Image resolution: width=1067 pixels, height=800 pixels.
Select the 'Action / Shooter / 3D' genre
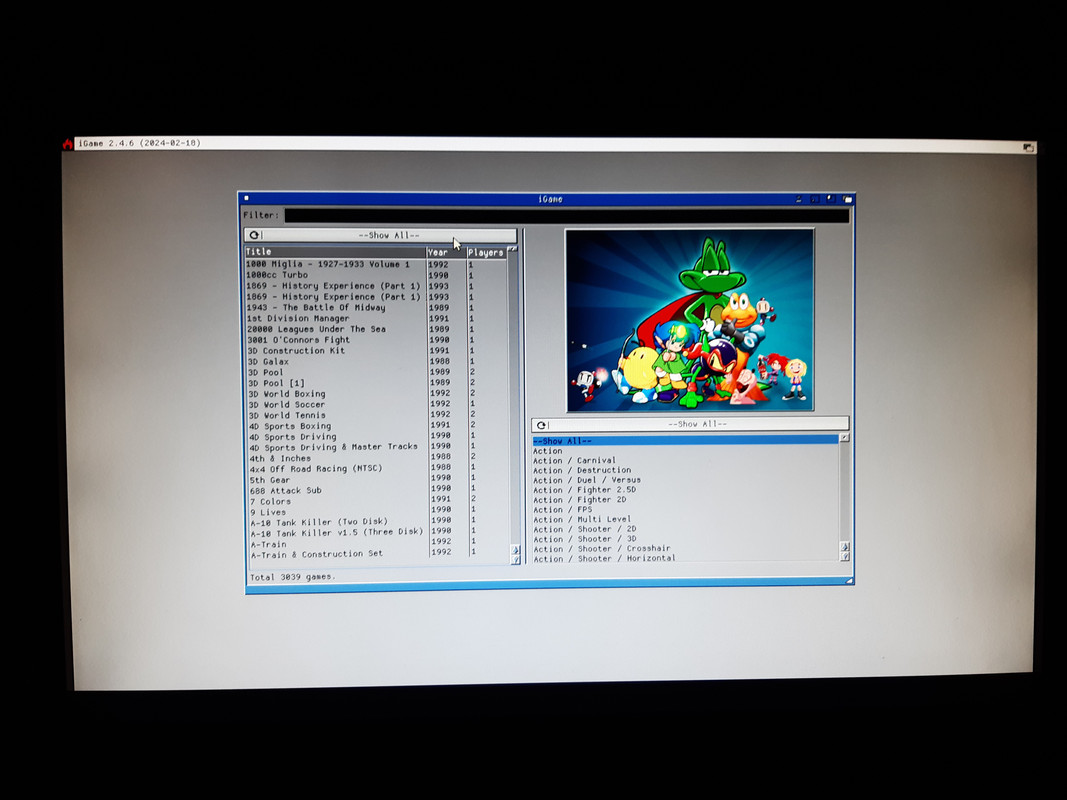click(585, 539)
